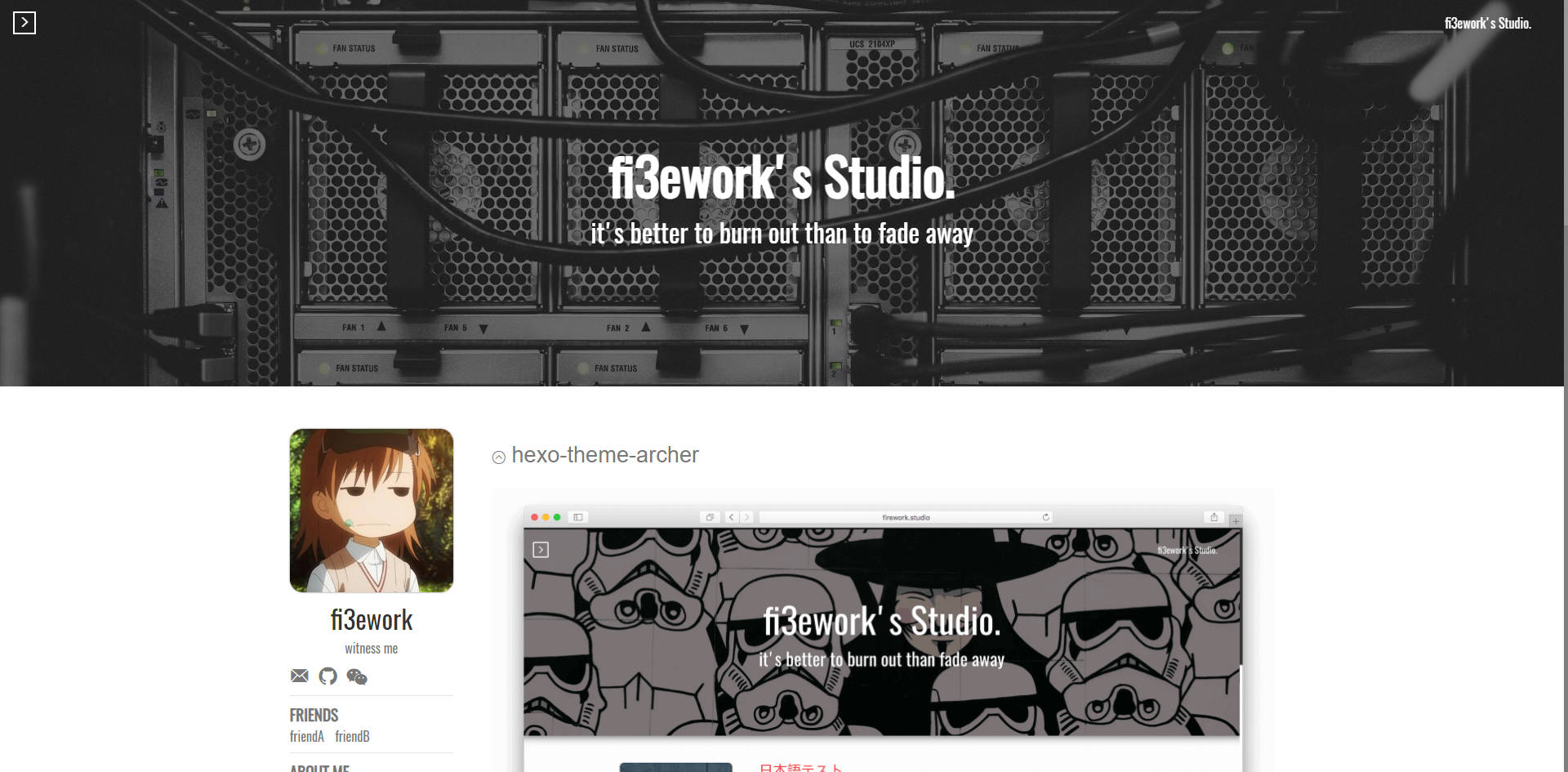Click the sidebar arrow inside pictured stormtrooper banner
This screenshot has width=1568, height=772.
tap(541, 550)
